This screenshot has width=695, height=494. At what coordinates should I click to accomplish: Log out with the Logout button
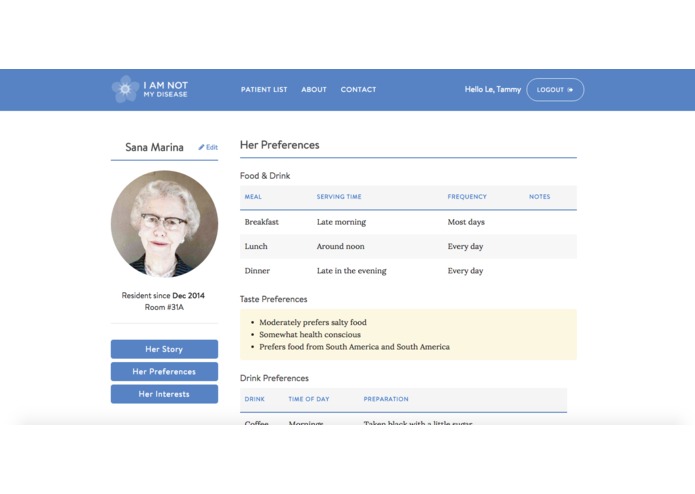click(555, 89)
